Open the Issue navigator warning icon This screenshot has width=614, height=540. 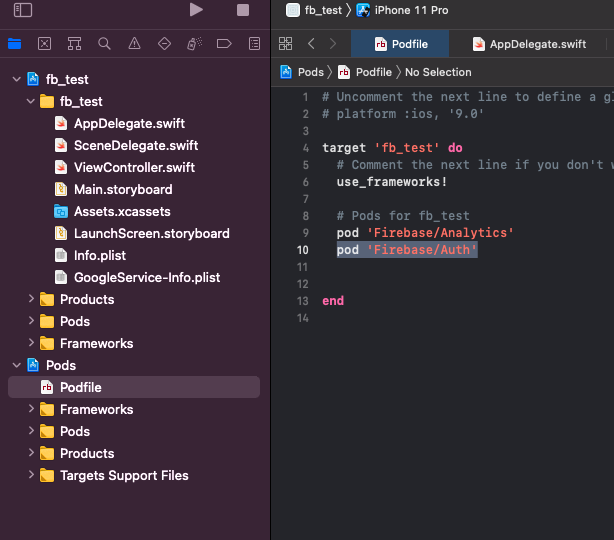click(134, 43)
